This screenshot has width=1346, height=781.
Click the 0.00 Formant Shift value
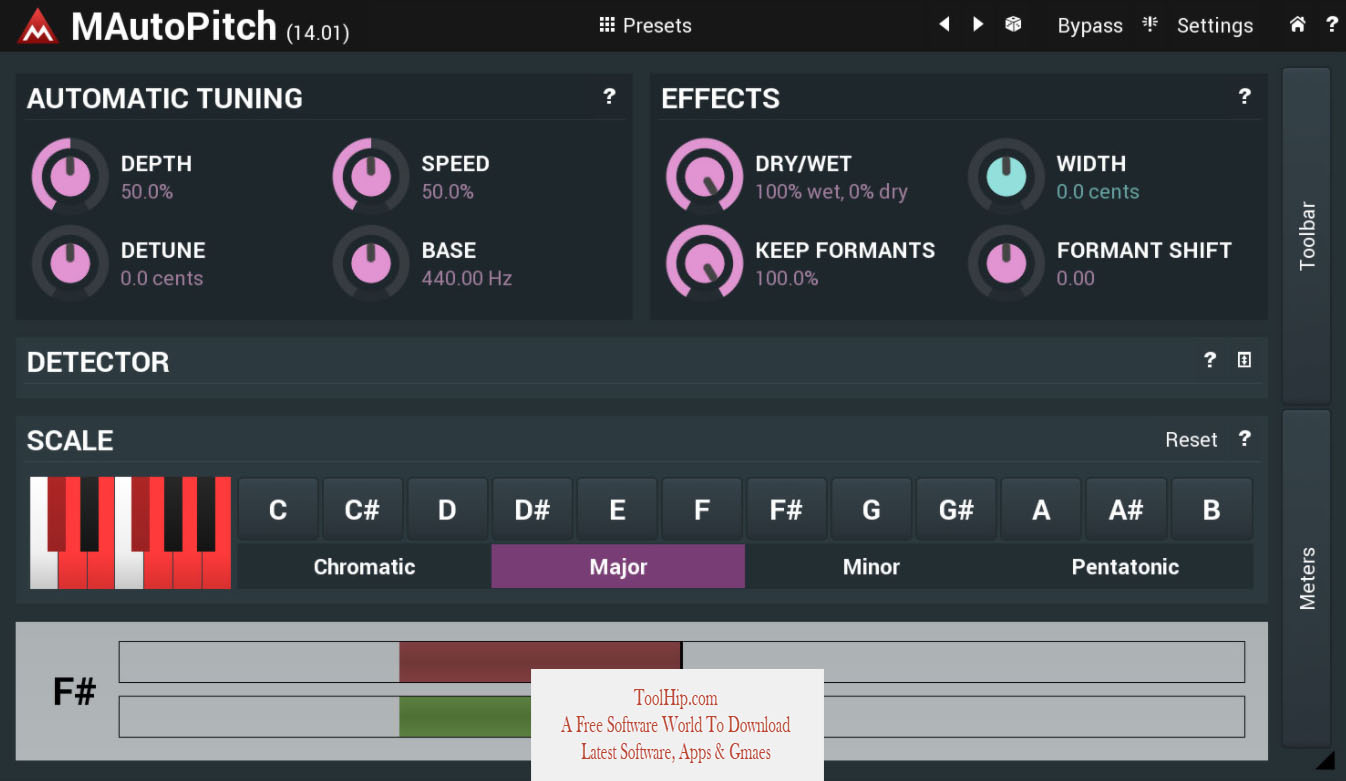pos(1076,278)
